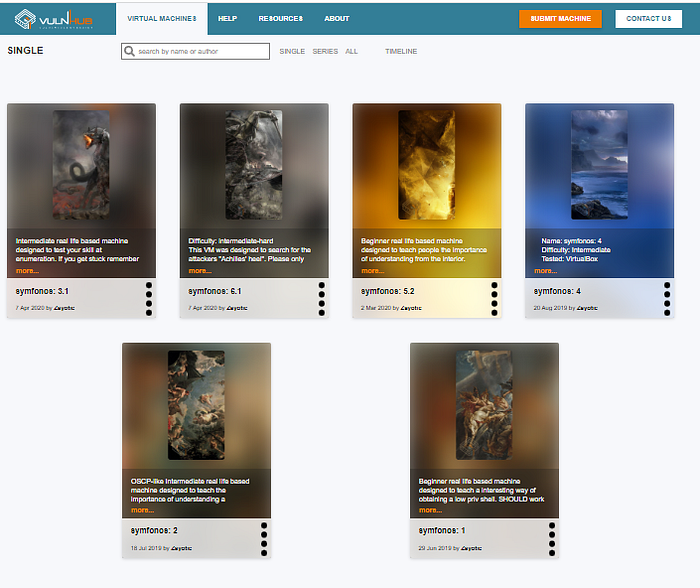Click the '18 Jul 2019' date text
700x588 pixels.
pos(146,548)
